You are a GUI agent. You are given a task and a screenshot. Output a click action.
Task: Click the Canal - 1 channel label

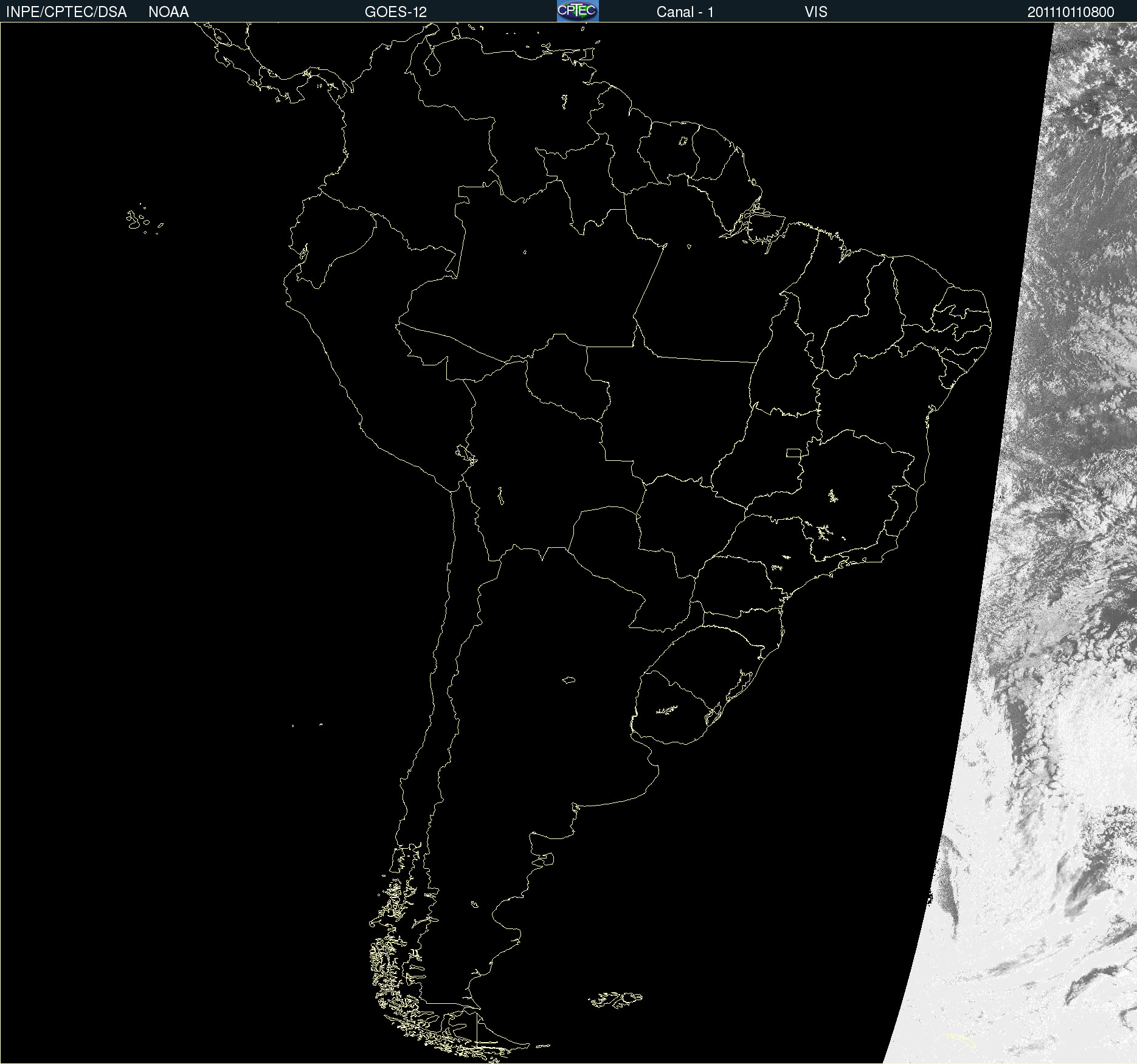coord(685,12)
